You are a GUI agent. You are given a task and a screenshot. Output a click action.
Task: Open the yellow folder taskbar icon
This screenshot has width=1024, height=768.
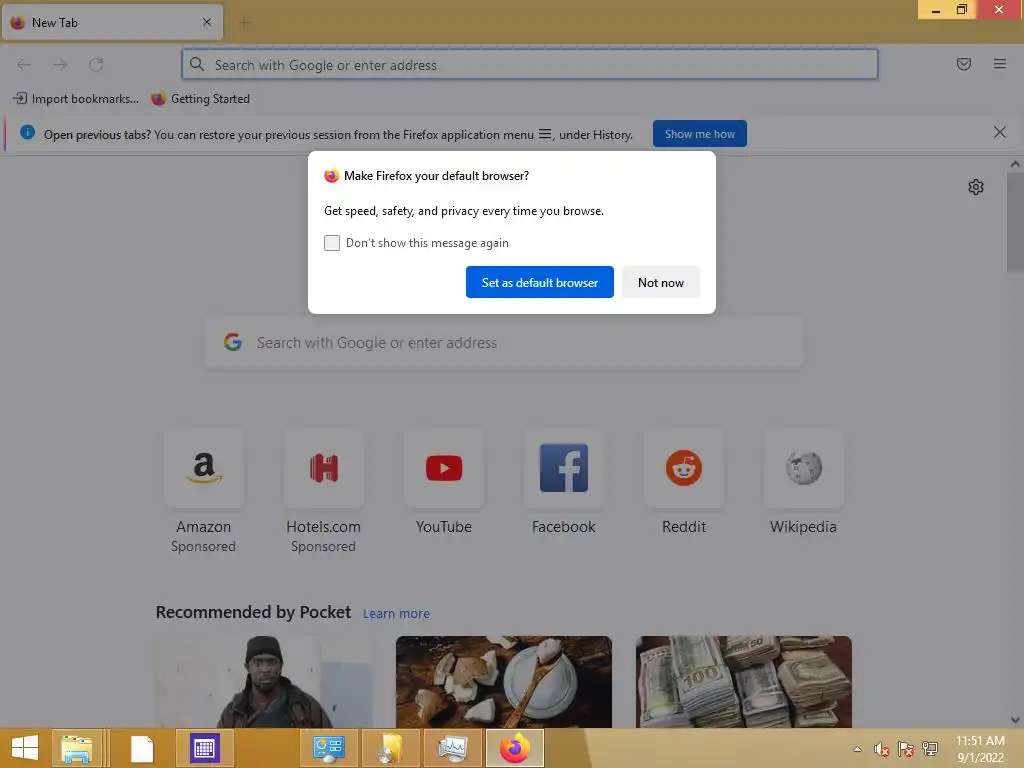click(x=391, y=748)
